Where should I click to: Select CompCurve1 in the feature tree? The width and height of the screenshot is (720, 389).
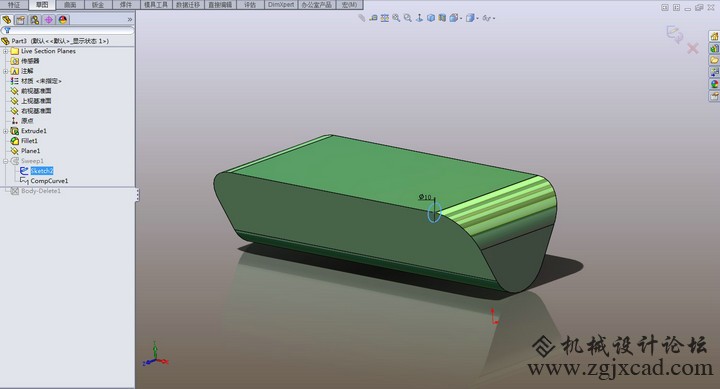(x=49, y=181)
